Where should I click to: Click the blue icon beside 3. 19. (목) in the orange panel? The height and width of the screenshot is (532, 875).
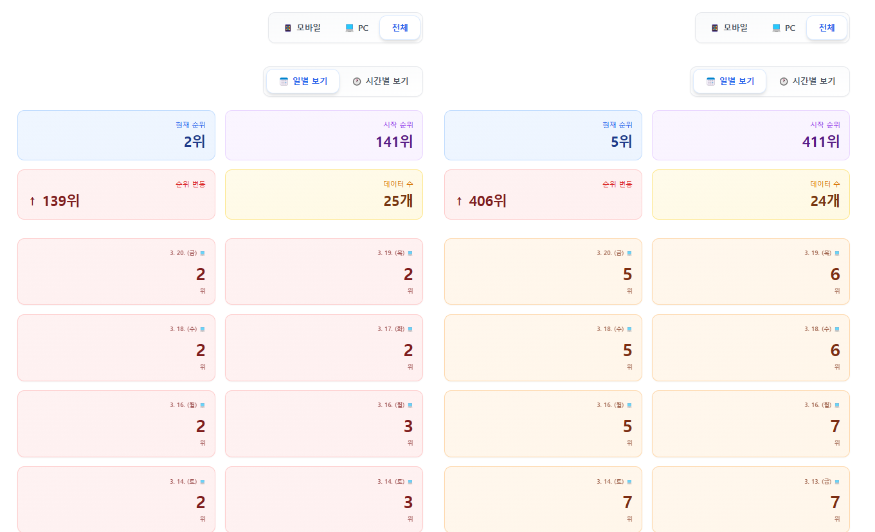tap(837, 253)
